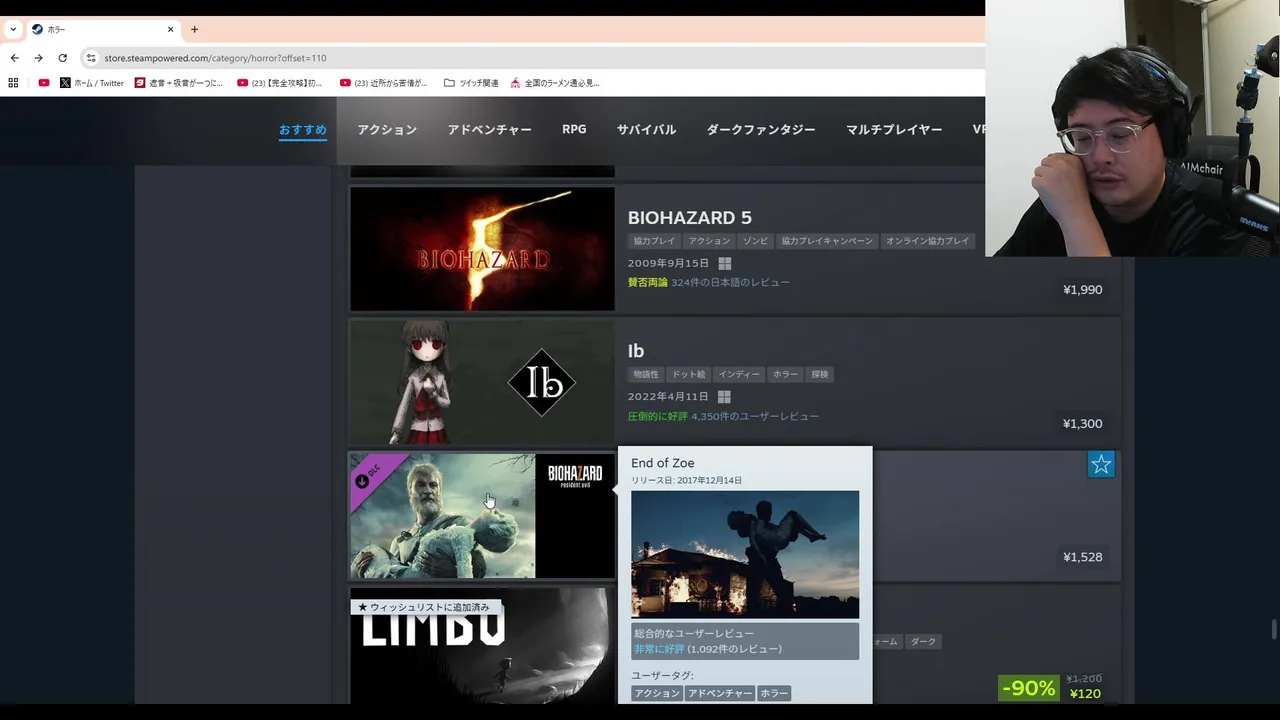Click the -90% discount badge for LIMBO
This screenshot has height=720, width=1280.
tap(1029, 688)
